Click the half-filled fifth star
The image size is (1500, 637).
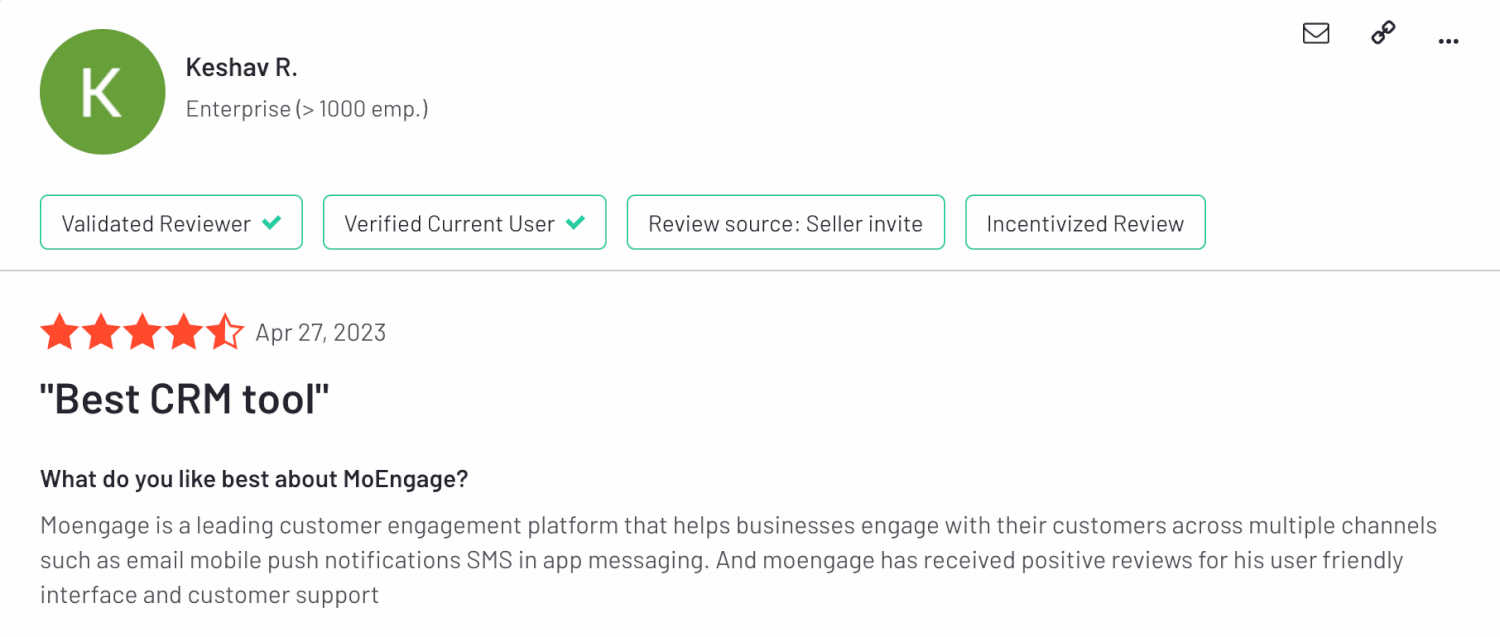(224, 332)
